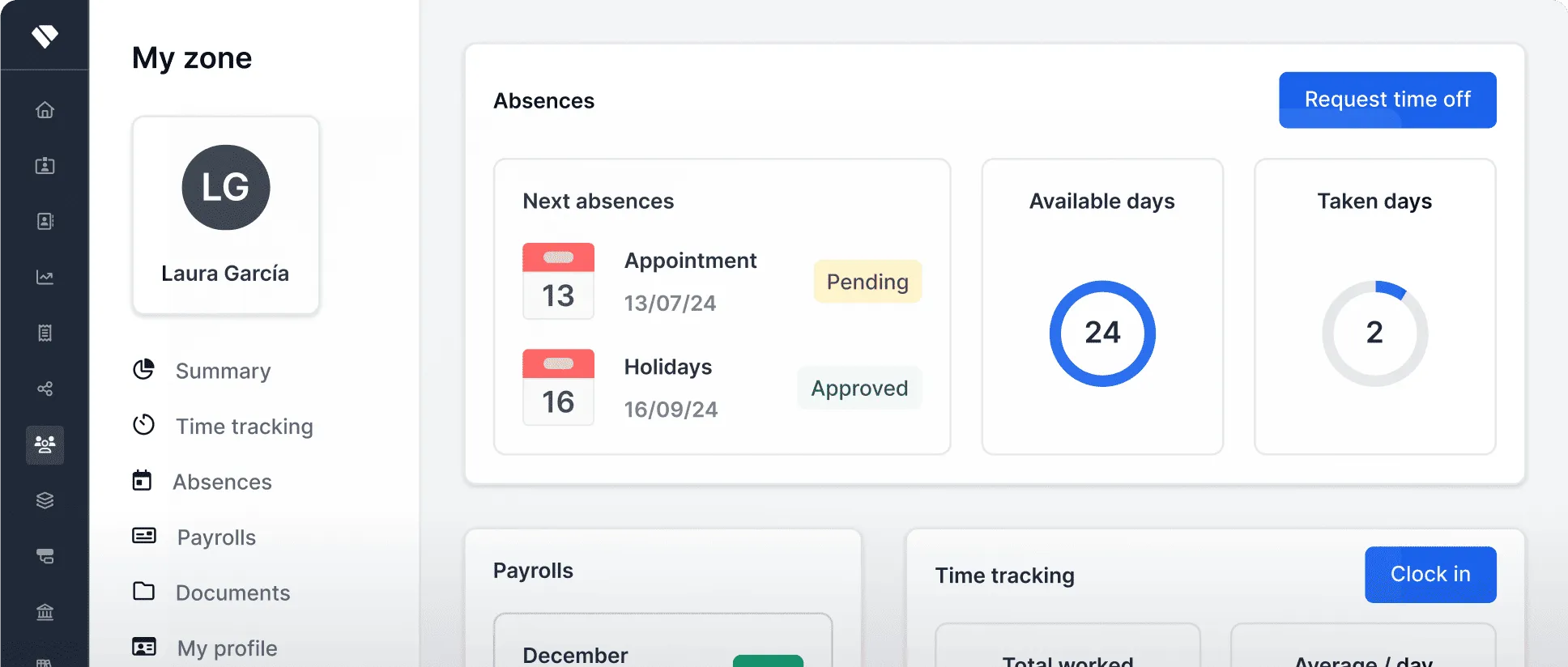This screenshot has height=667, width=1568.
Task: Open Documents in My zone menu
Action: 233,593
